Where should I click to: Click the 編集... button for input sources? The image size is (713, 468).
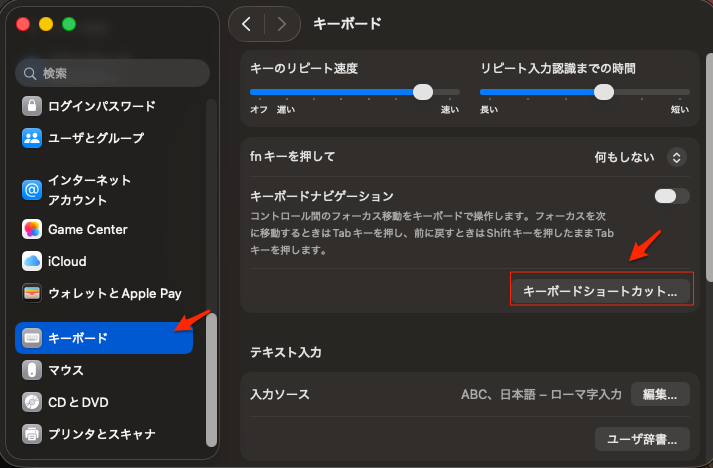[660, 394]
